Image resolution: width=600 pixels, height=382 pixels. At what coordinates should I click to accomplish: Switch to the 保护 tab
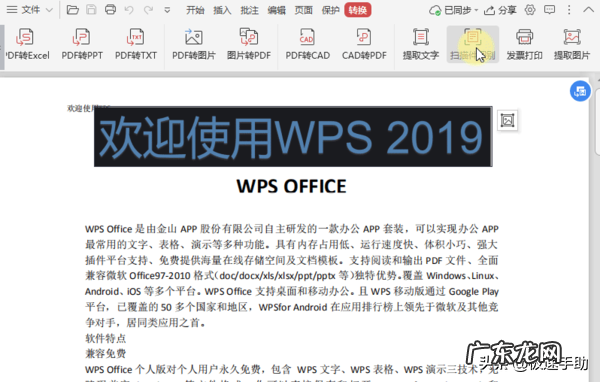click(x=331, y=10)
